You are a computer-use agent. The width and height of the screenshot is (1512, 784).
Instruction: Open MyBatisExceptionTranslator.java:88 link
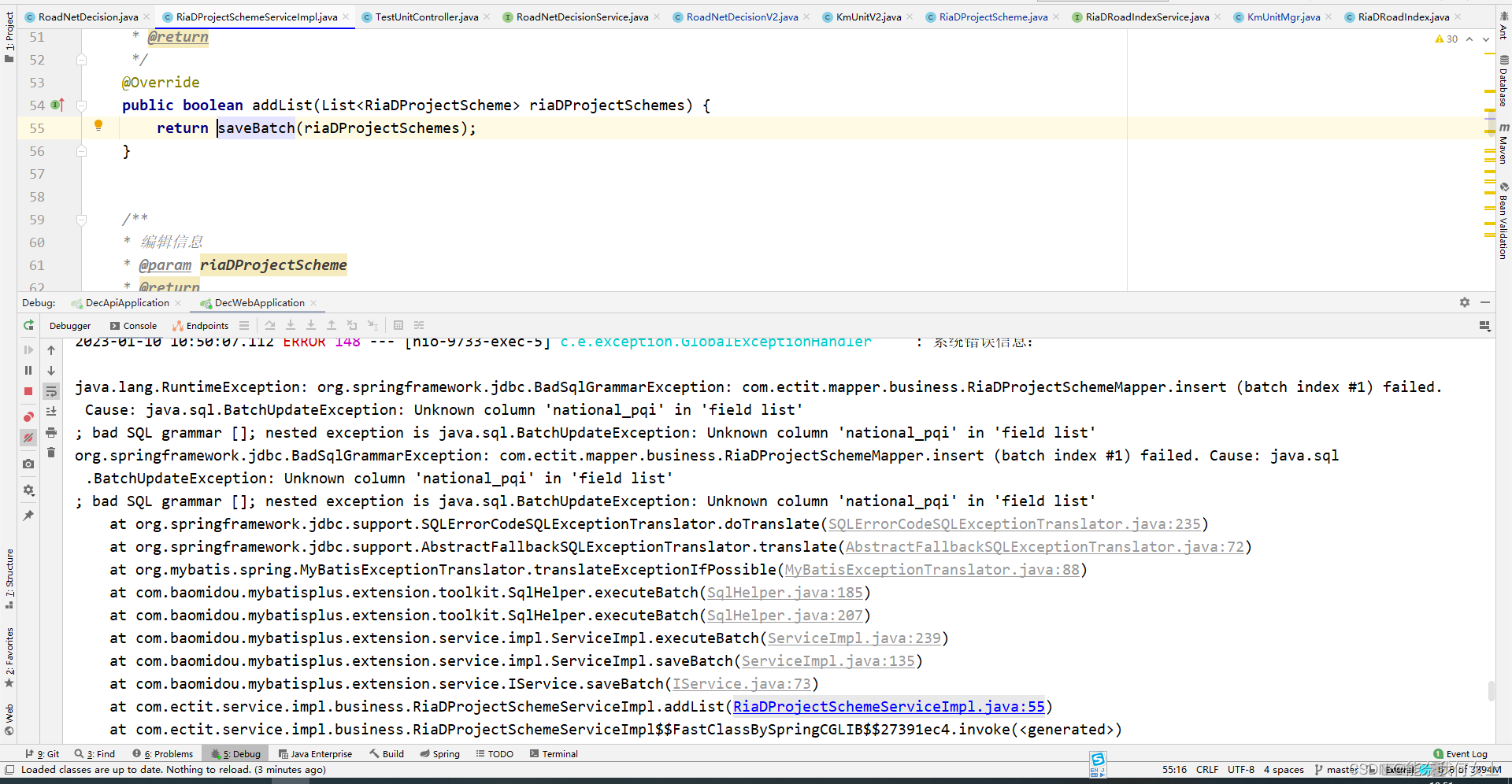[932, 570]
